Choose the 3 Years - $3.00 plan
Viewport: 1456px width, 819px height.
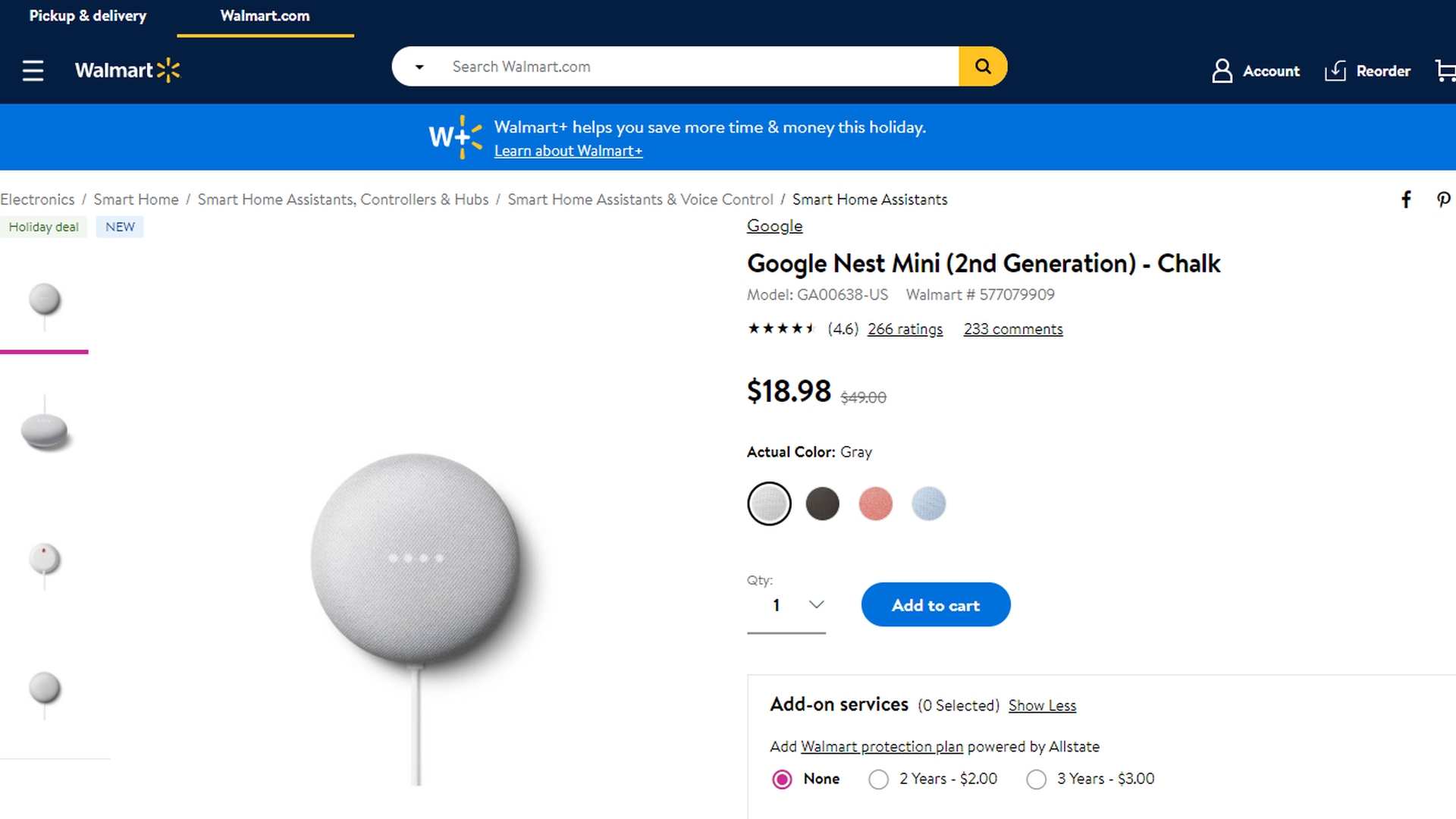pos(1037,780)
